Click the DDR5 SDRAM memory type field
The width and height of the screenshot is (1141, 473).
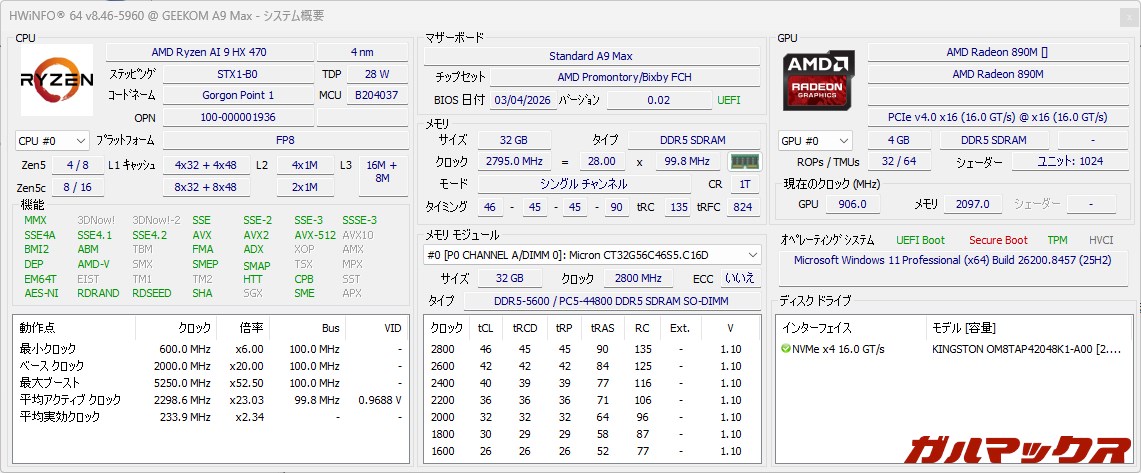click(x=693, y=140)
